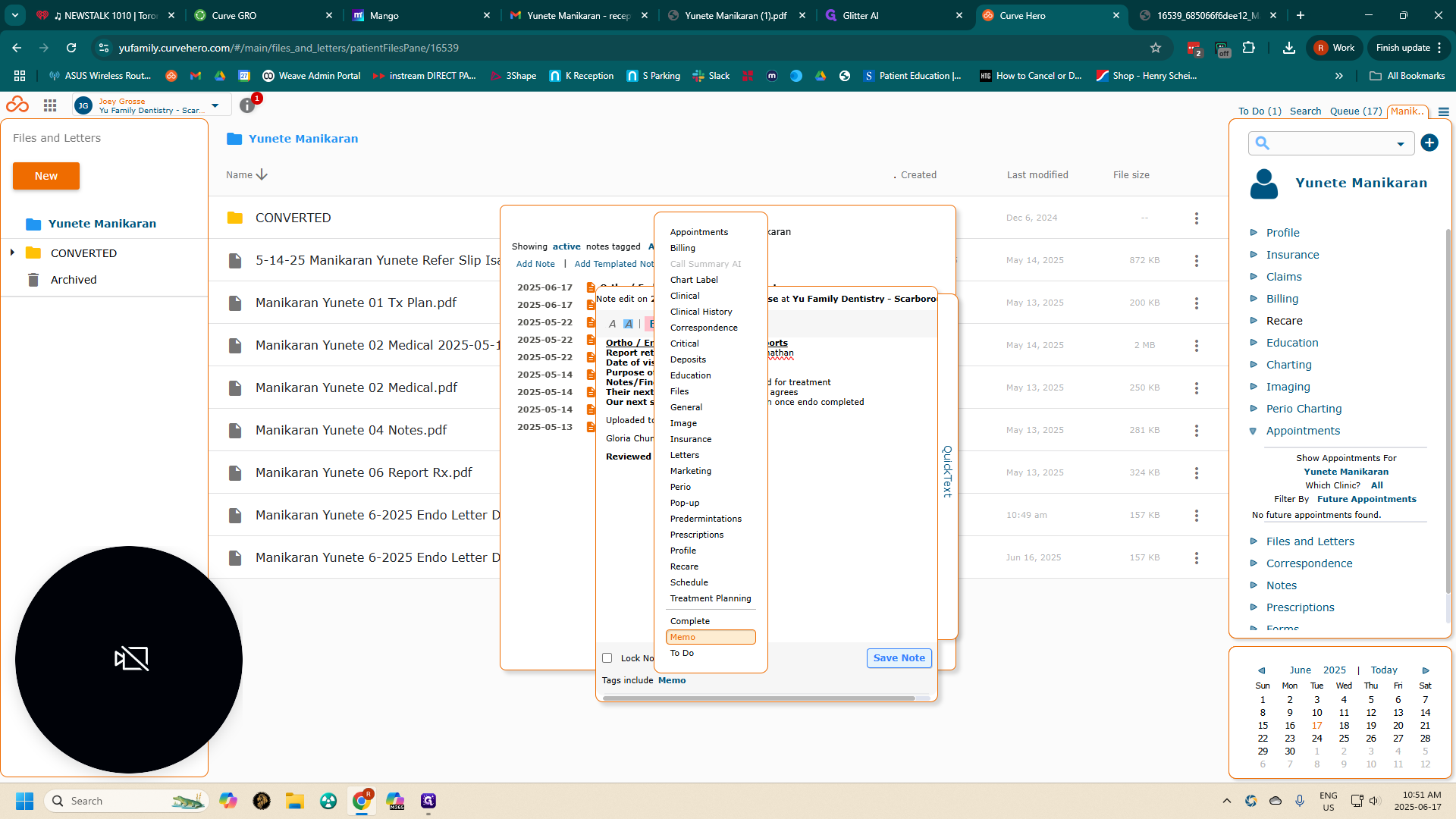Open the Curve Hero logo home
This screenshot has width=1456, height=819.
(x=17, y=105)
